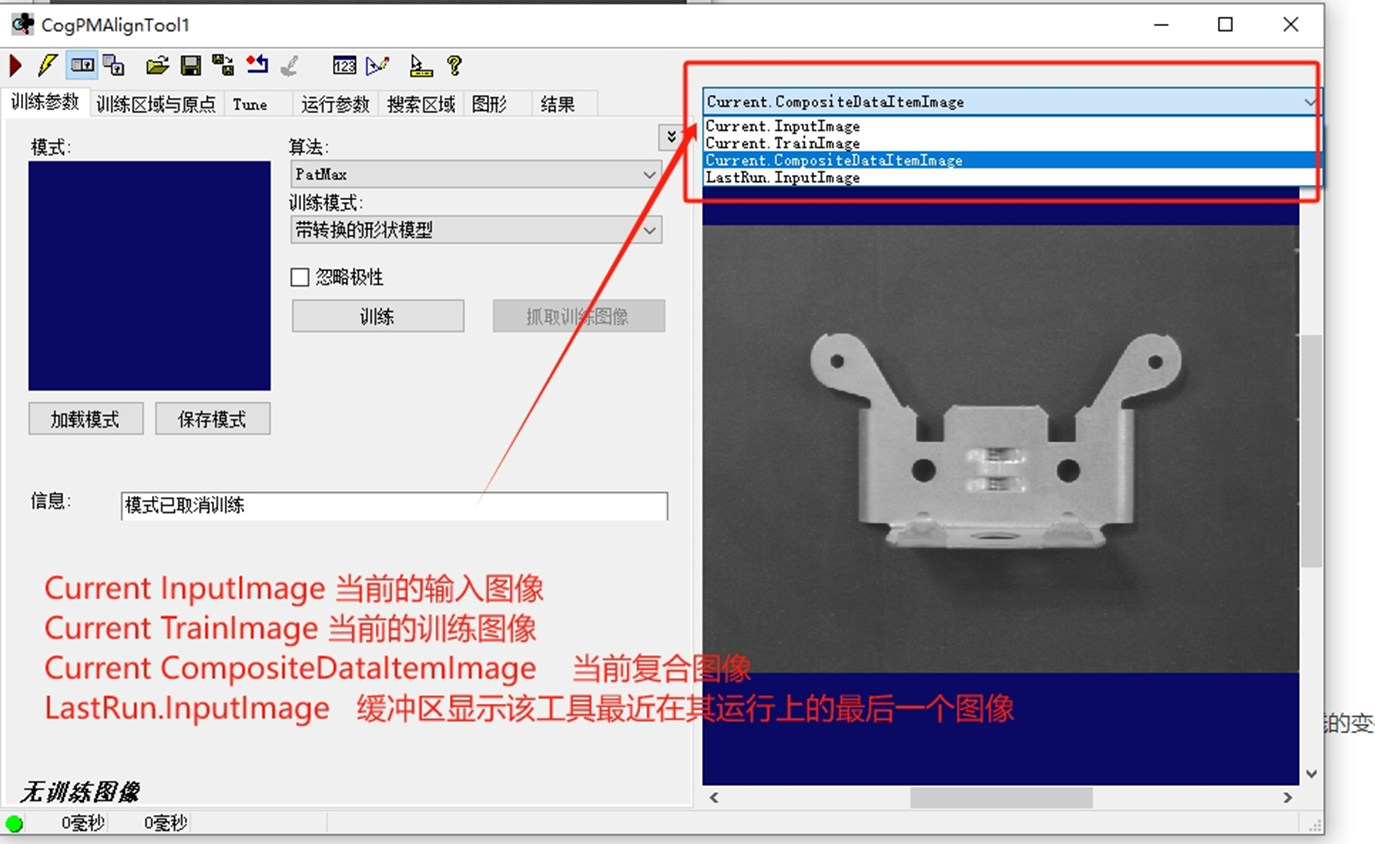Click the 123 tool tips icon

click(x=345, y=66)
